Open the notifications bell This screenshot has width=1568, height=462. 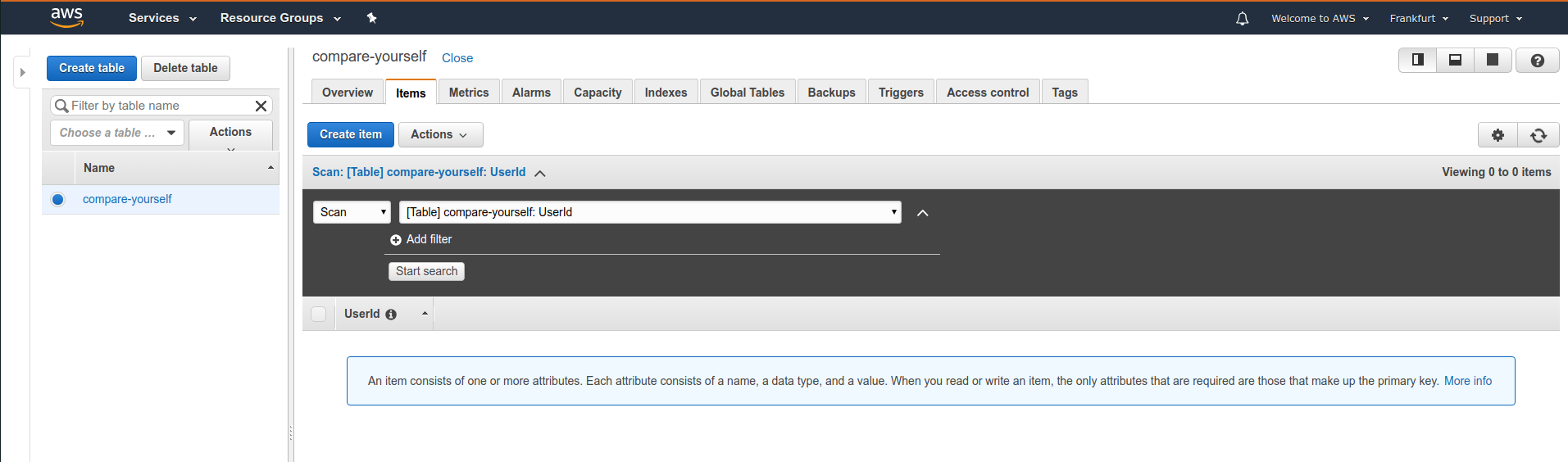[x=1242, y=18]
